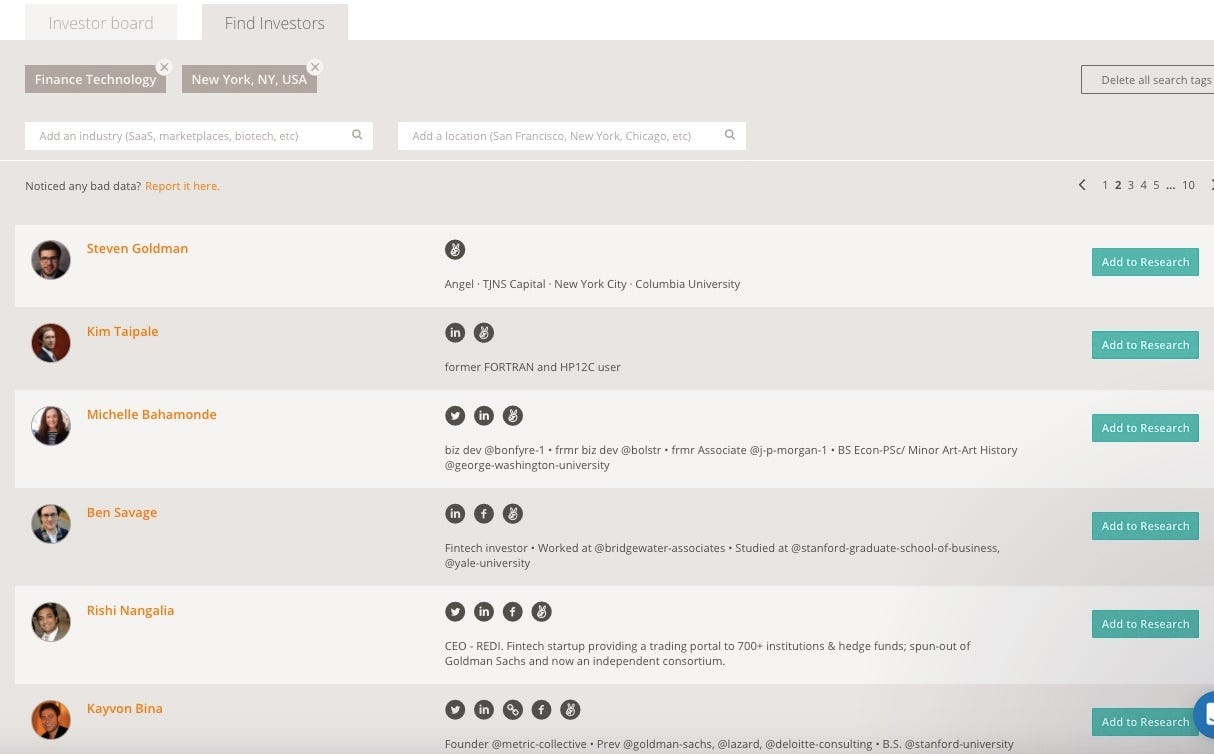The width and height of the screenshot is (1214, 754).
Task: Go to results page 4
Action: pyautogui.click(x=1144, y=185)
